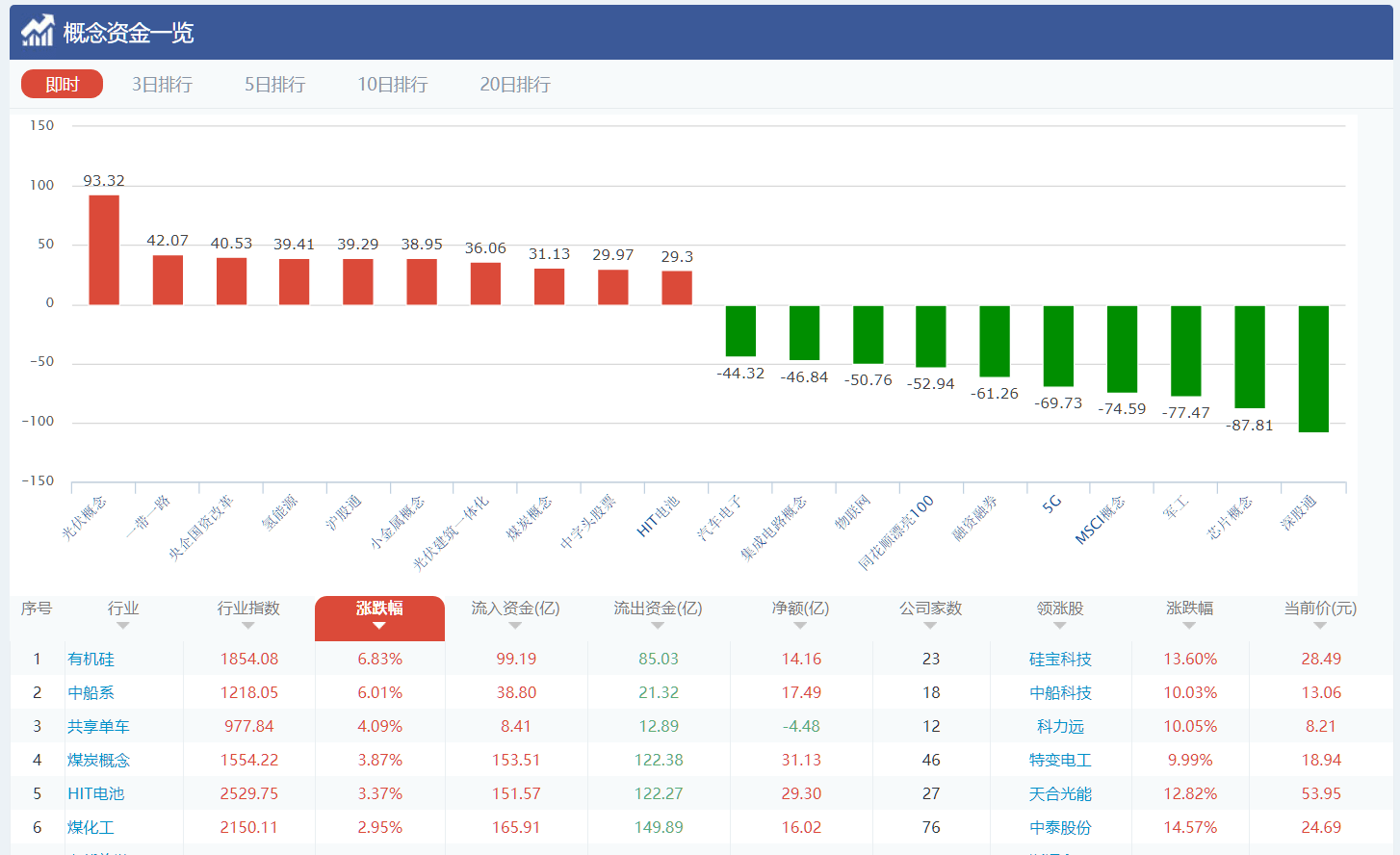Click the 中字头股票 bar valued 29.97

pos(612,288)
